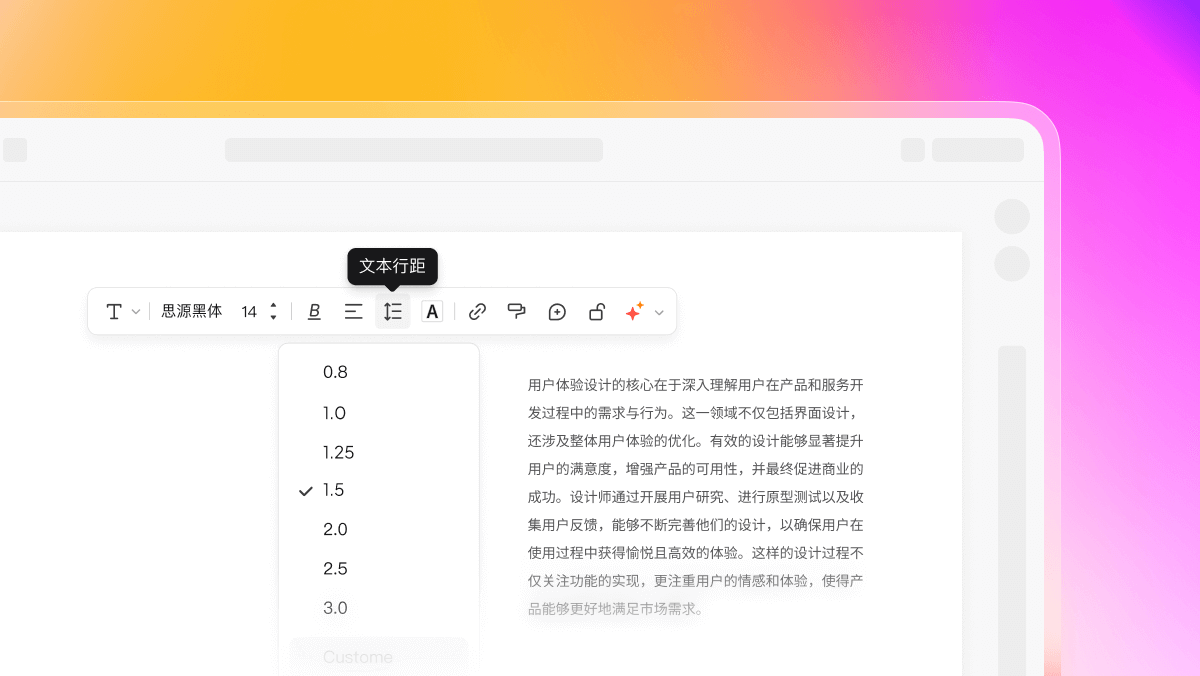This screenshot has width=1200, height=676.
Task: Select the format painter icon
Action: point(516,312)
